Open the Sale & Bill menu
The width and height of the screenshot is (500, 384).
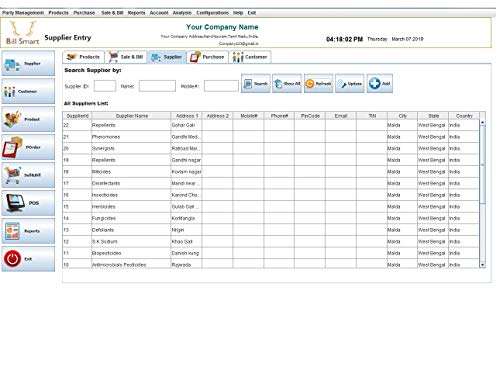click(112, 13)
